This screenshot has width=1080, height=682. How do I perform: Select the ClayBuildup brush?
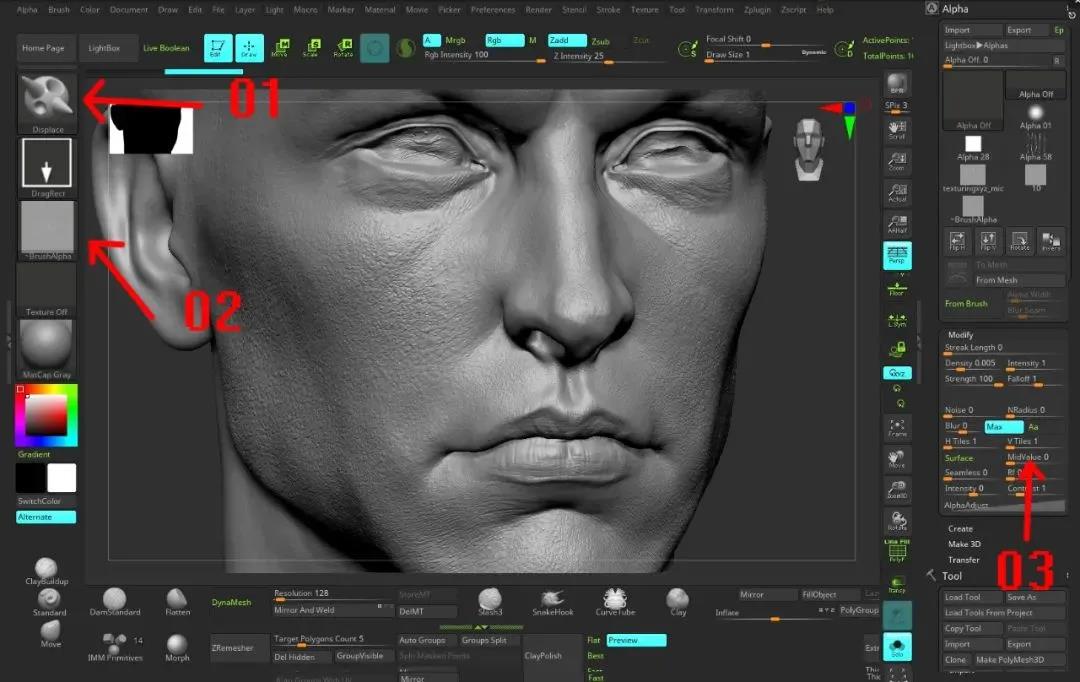tap(46, 571)
